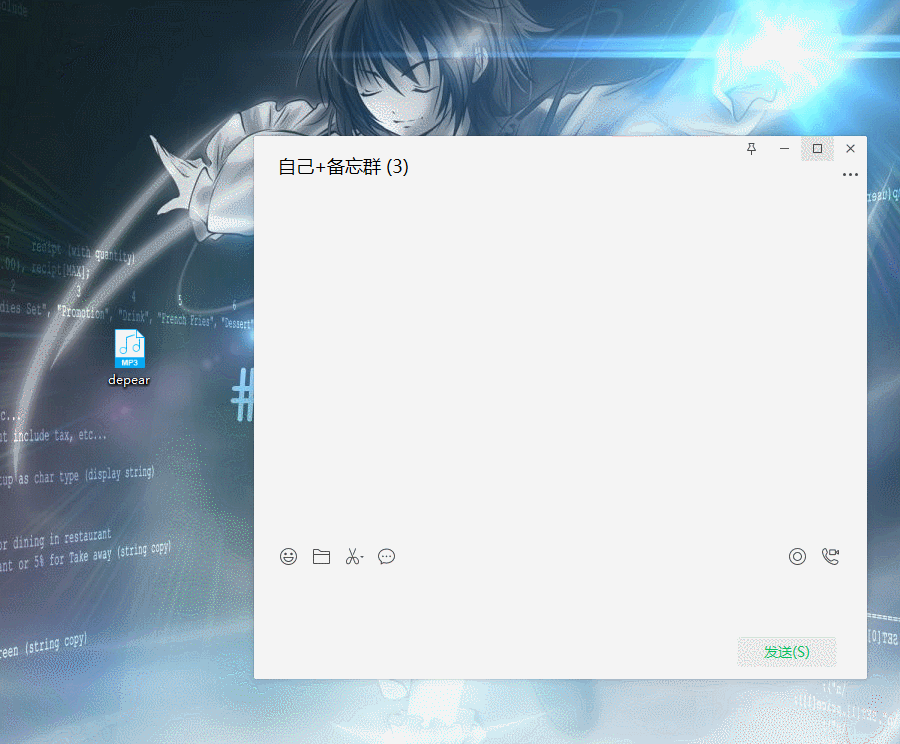Viewport: 900px width, 744px height.
Task: Close the 自己+备忘群 chat window
Action: (851, 149)
